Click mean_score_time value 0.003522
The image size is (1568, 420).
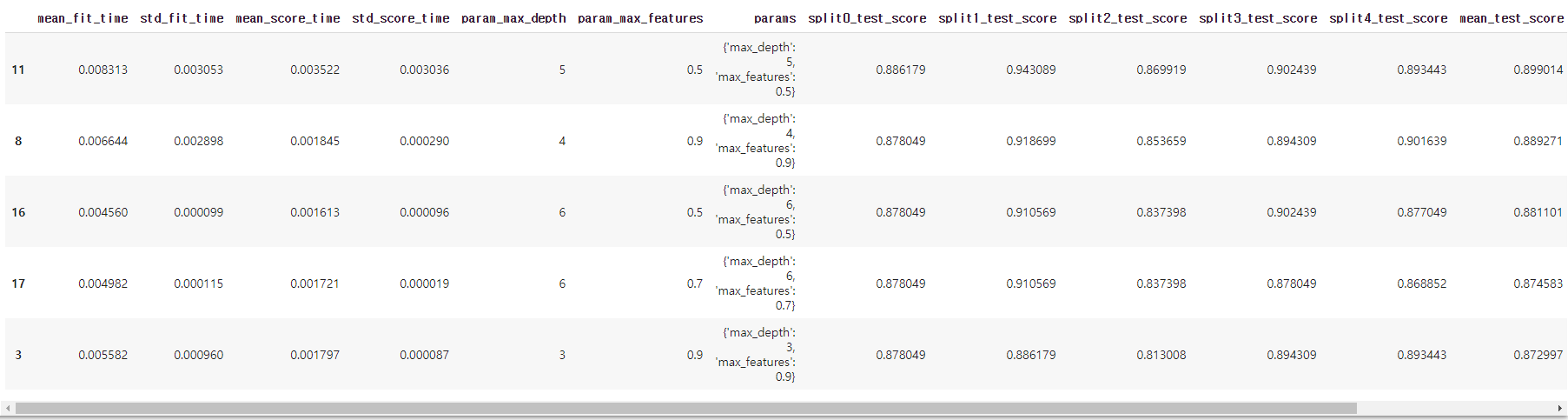point(314,70)
